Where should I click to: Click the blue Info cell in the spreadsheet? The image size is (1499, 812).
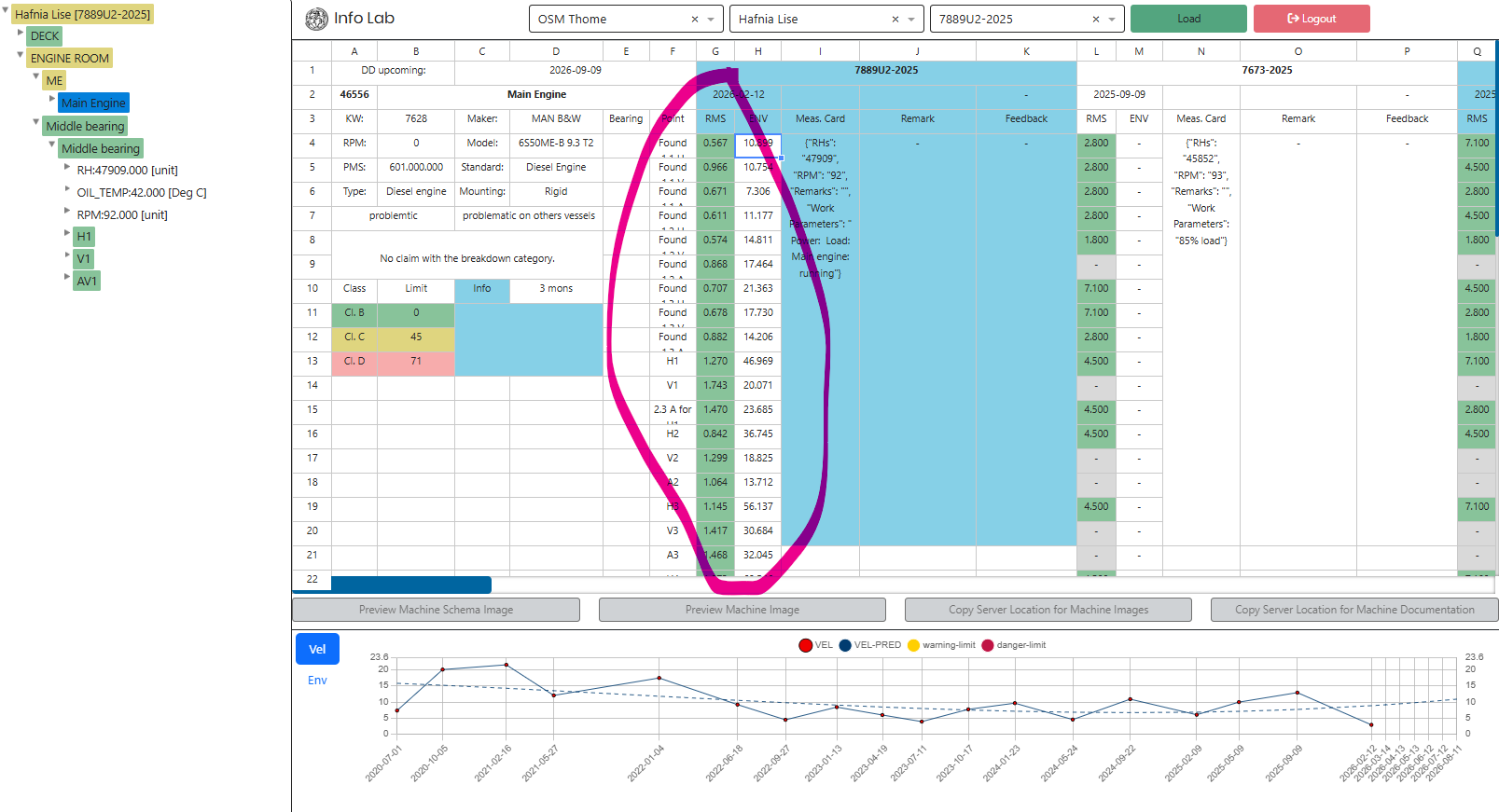[x=481, y=289]
